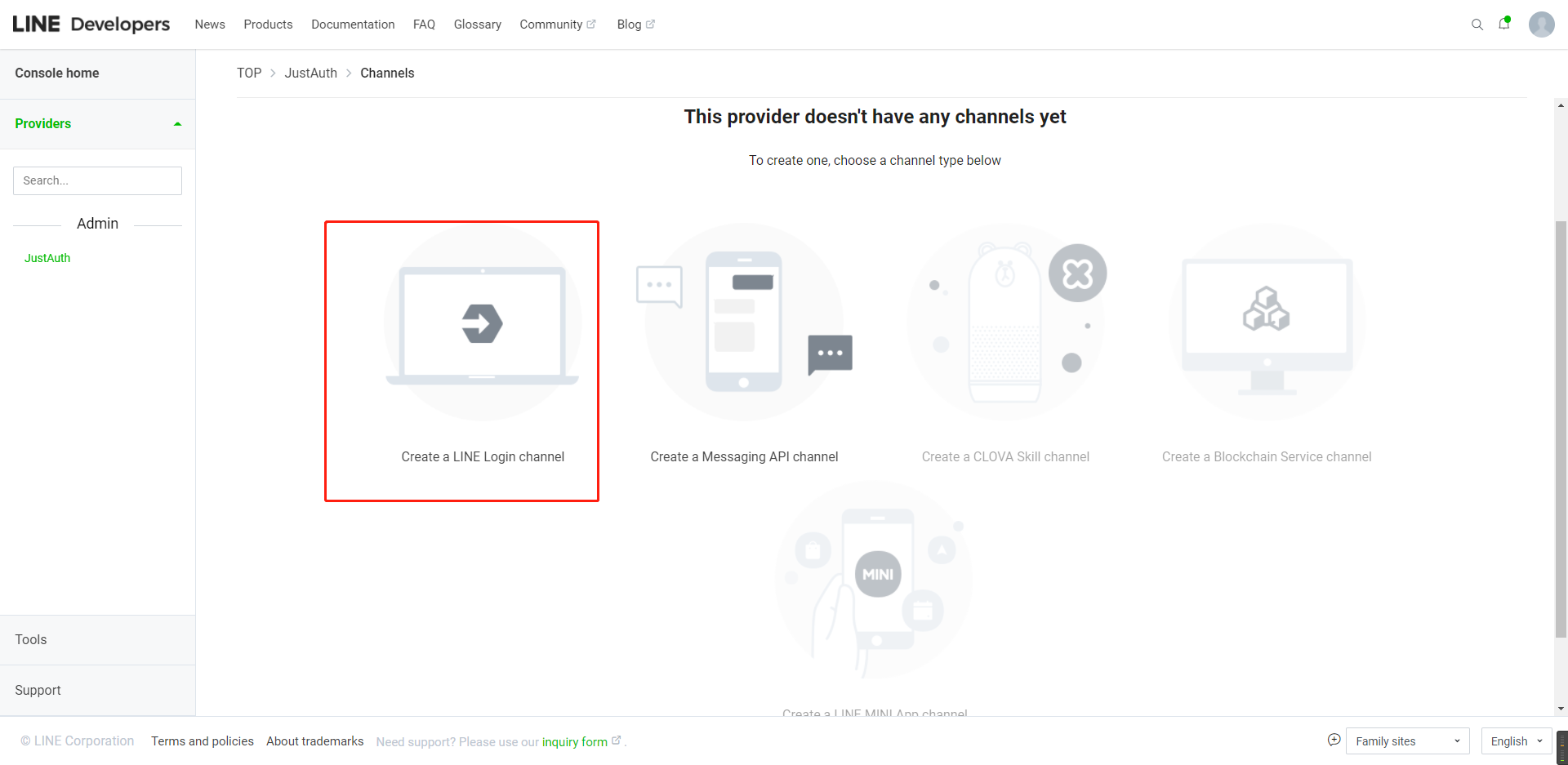Click the vertical page scrollbar
The width and height of the screenshot is (1568, 765).
(1561, 429)
